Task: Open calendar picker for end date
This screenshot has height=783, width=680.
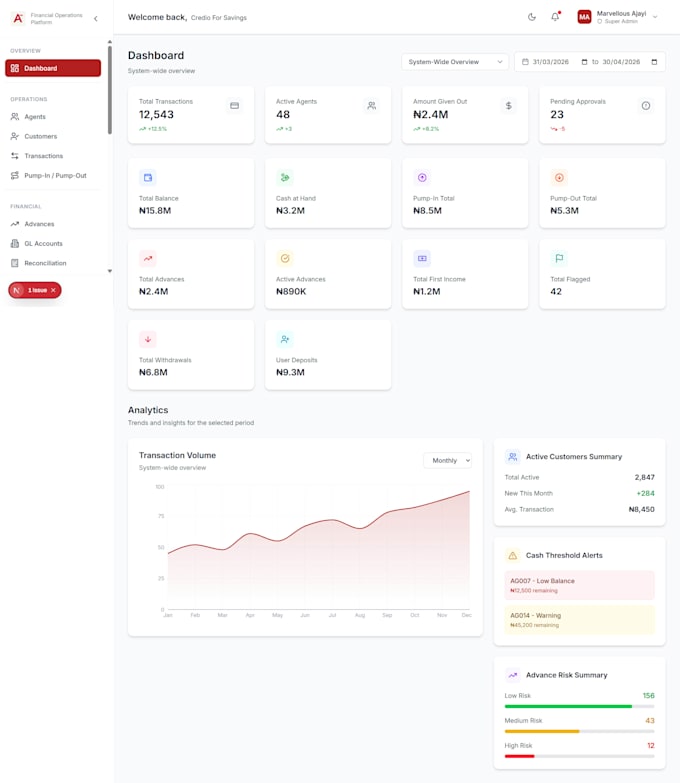Action: tap(654, 62)
